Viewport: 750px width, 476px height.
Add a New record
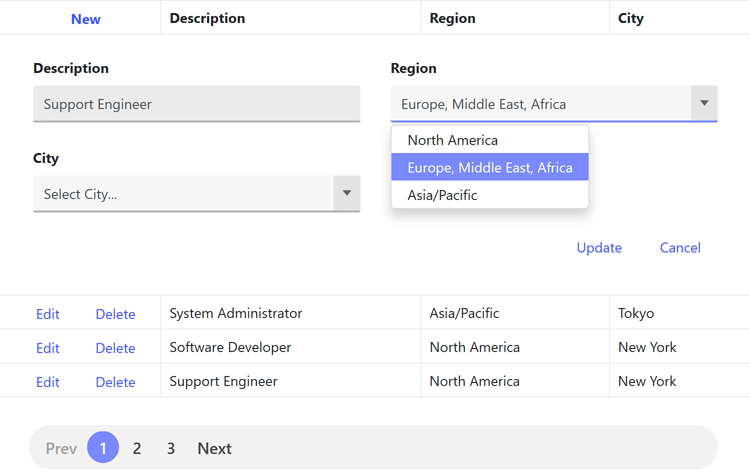85,18
